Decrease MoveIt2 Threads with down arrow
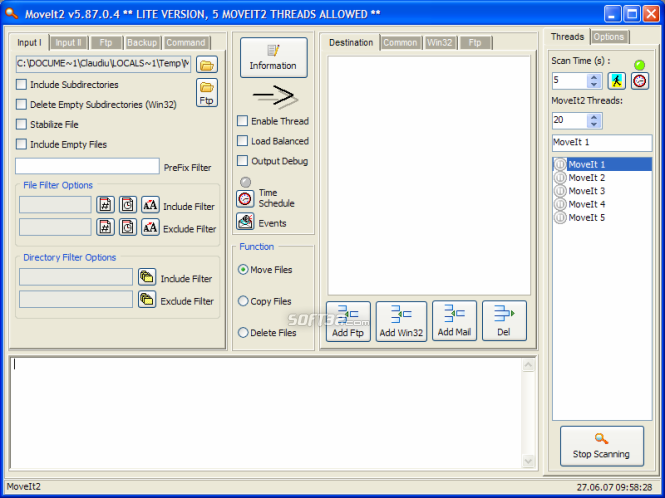Image resolution: width=665 pixels, height=498 pixels. [x=594, y=124]
